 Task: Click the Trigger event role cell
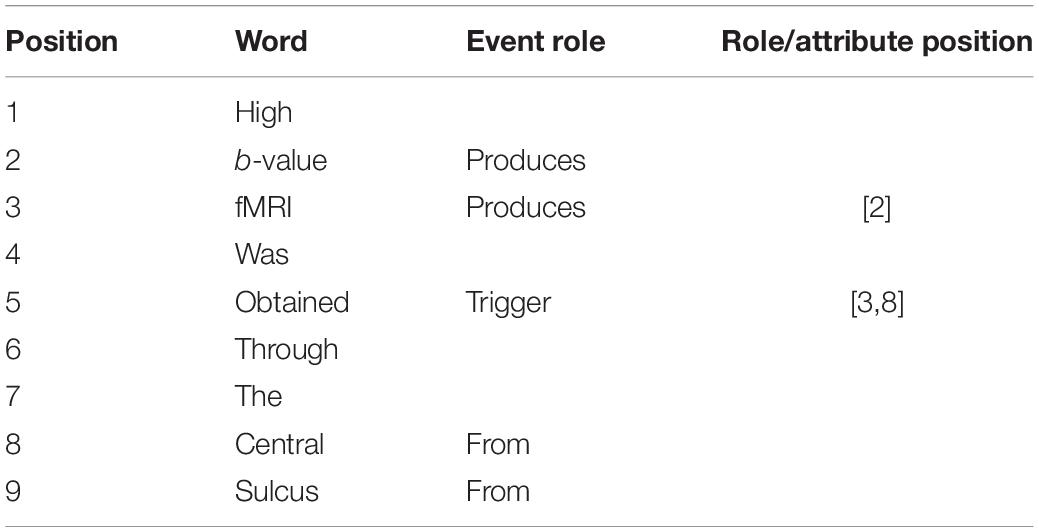[508, 304]
